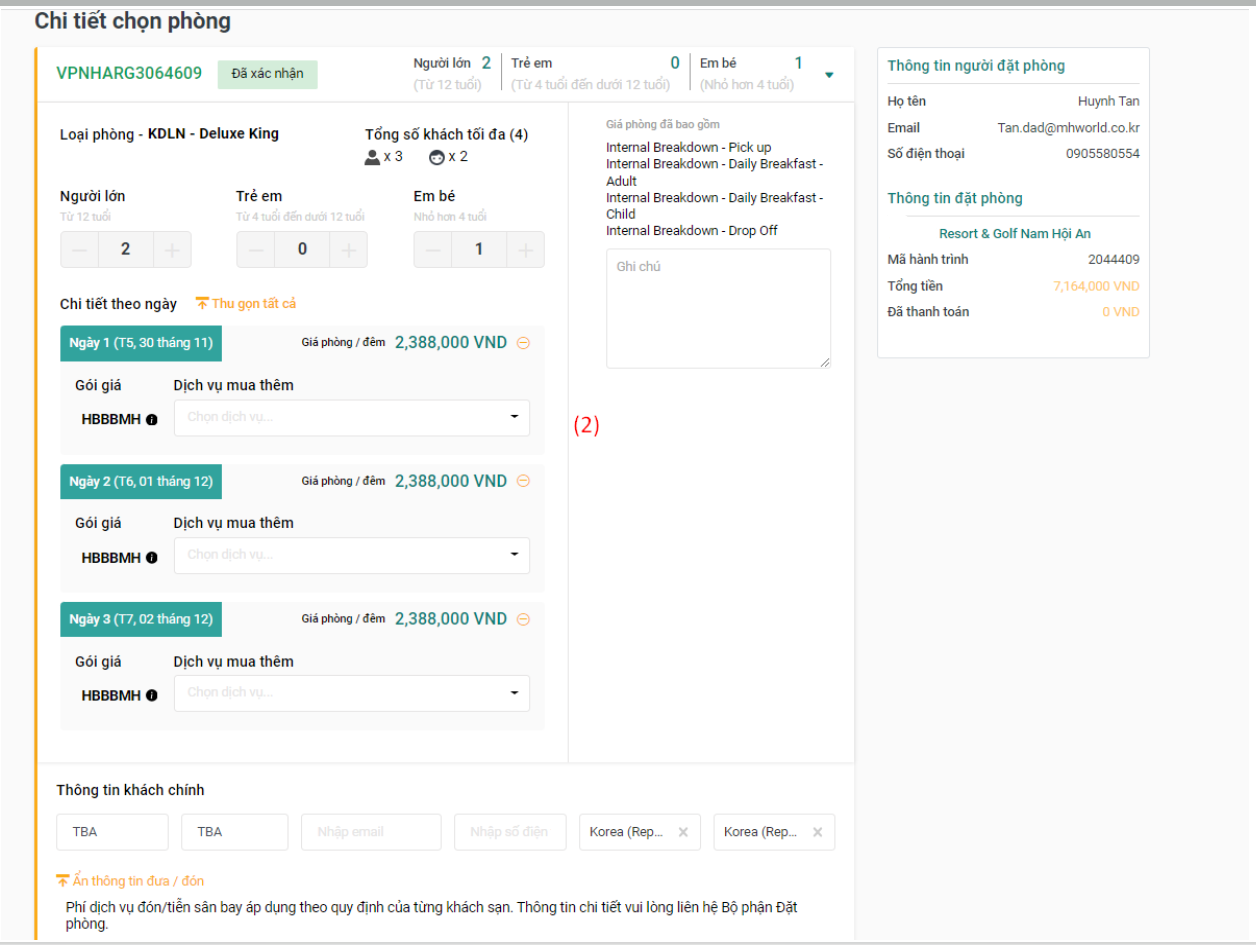1256x945 pixels.
Task: Open Dịch vụ mua thêm dropdown for Ngày 2
Action: pos(352,556)
